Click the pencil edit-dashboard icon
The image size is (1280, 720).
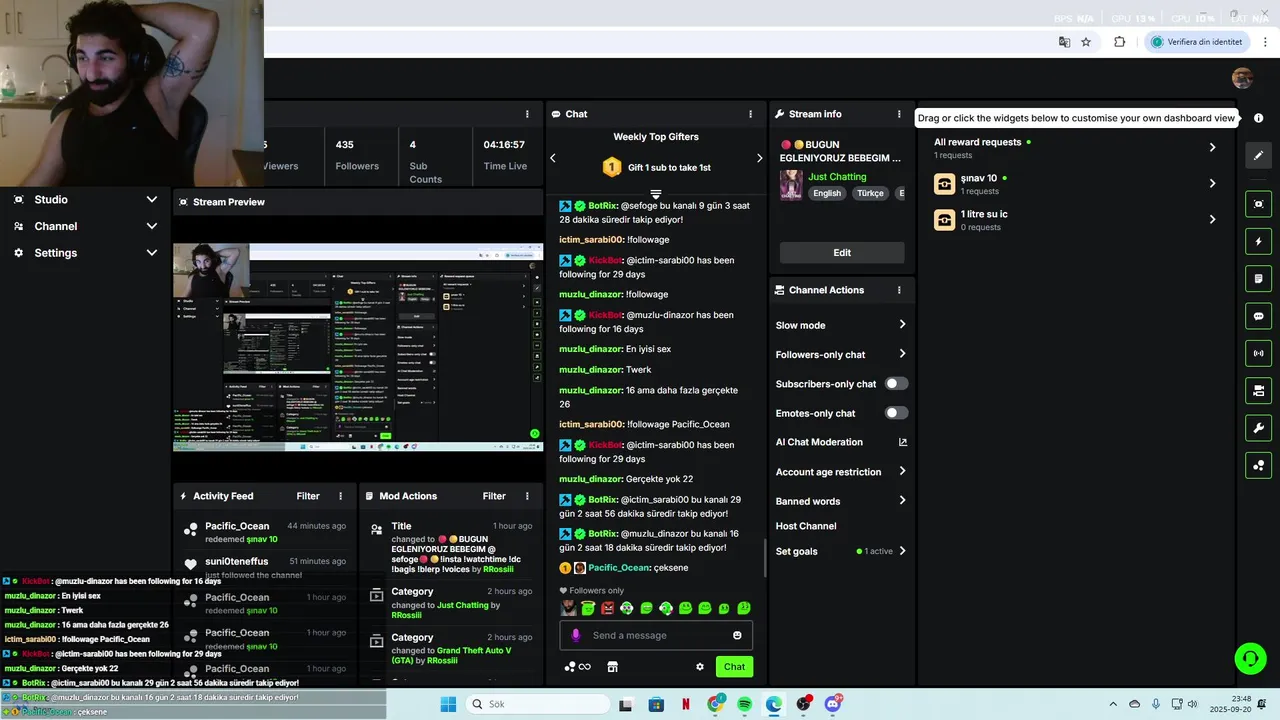[x=1258, y=155]
